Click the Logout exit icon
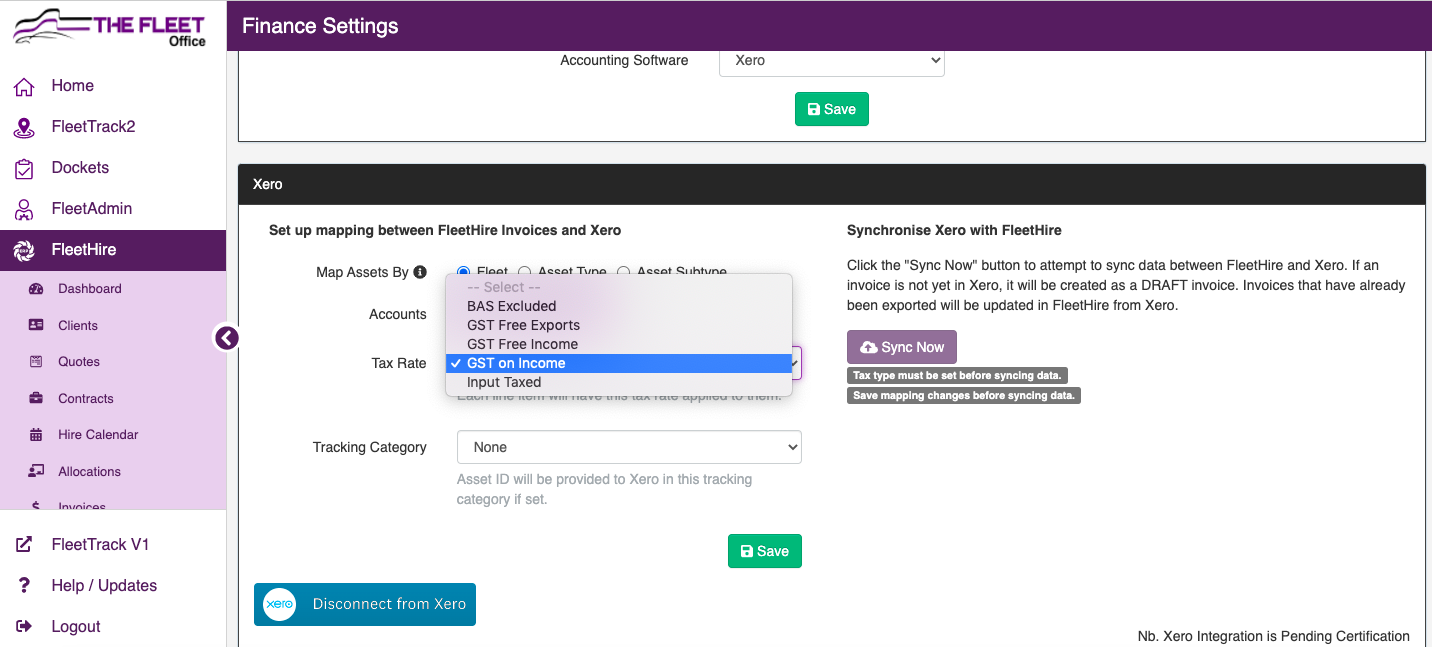1432x647 pixels. [x=24, y=627]
